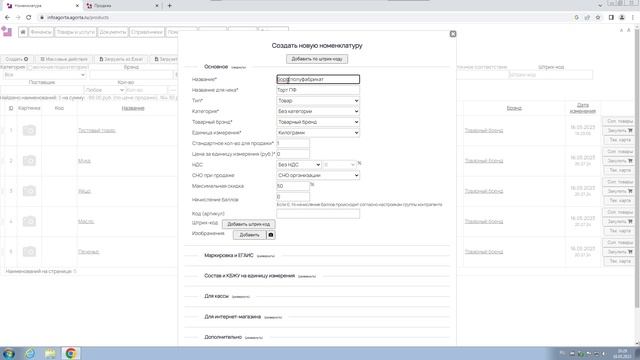
Task: Toggle the include subcategories checkbox
Action: click(x=29, y=67)
